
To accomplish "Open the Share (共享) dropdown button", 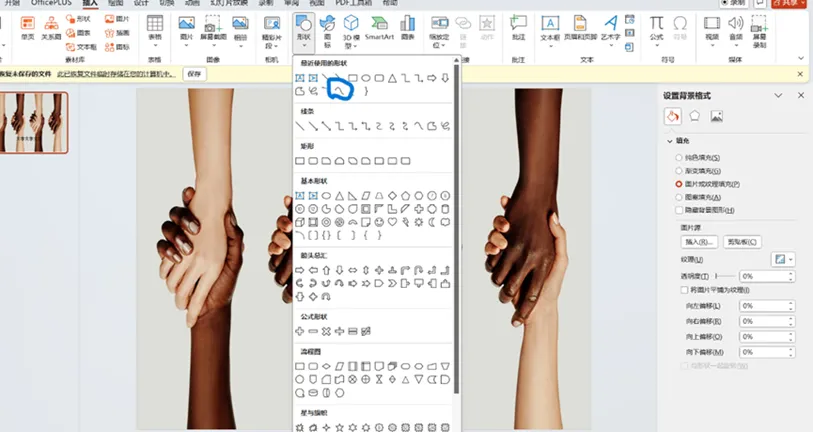I will (790, 4).
